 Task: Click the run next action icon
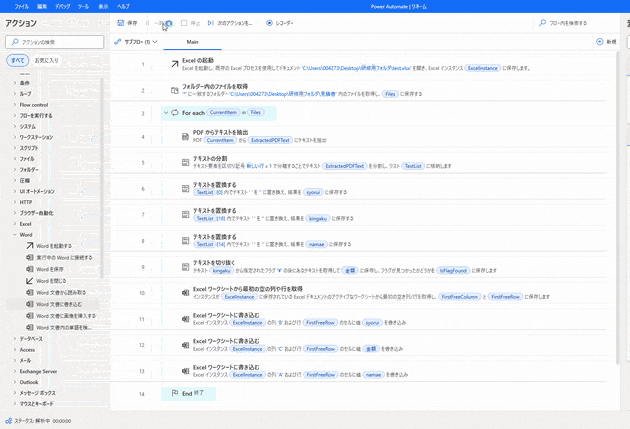click(x=211, y=23)
